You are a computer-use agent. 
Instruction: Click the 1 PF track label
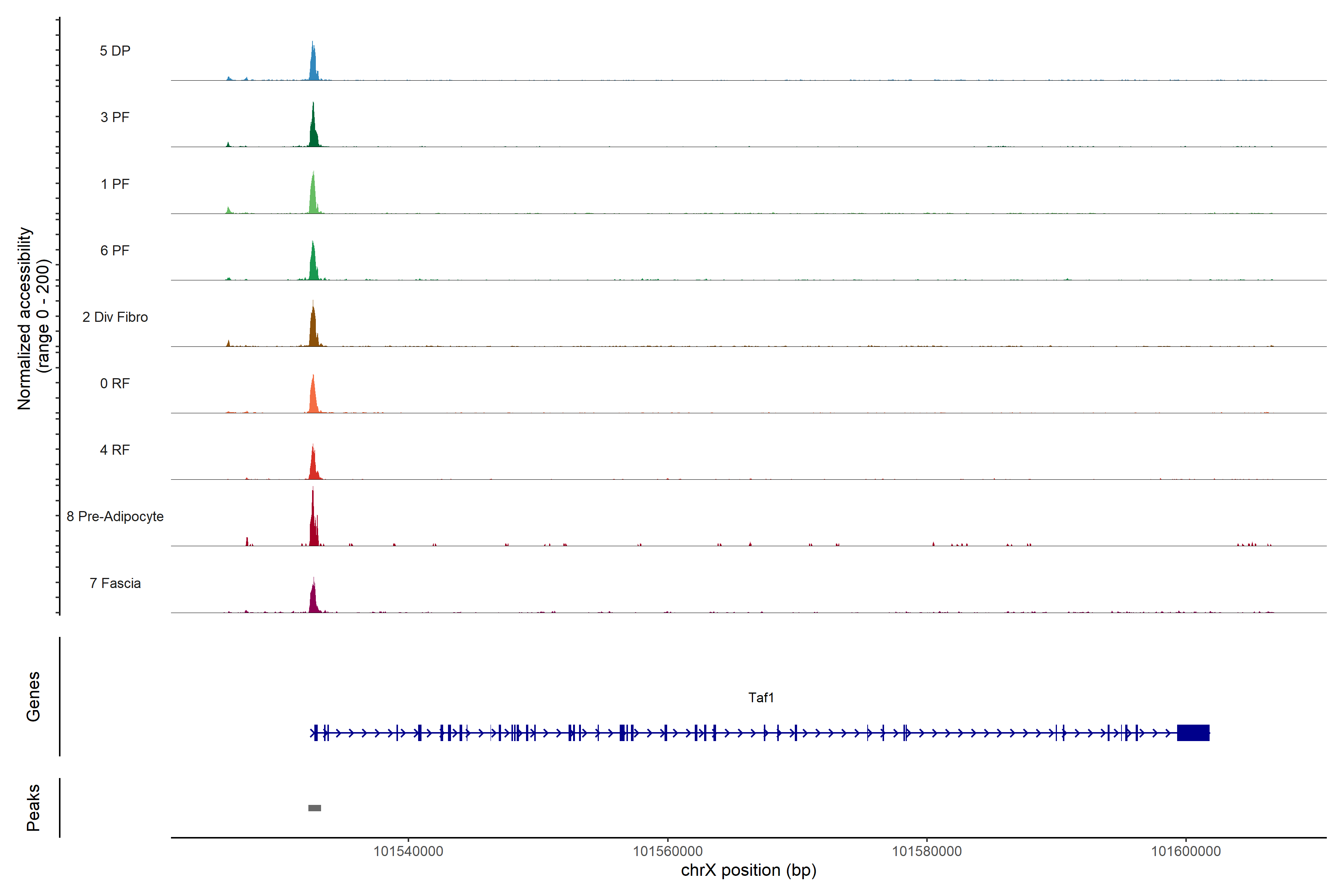pos(115,184)
